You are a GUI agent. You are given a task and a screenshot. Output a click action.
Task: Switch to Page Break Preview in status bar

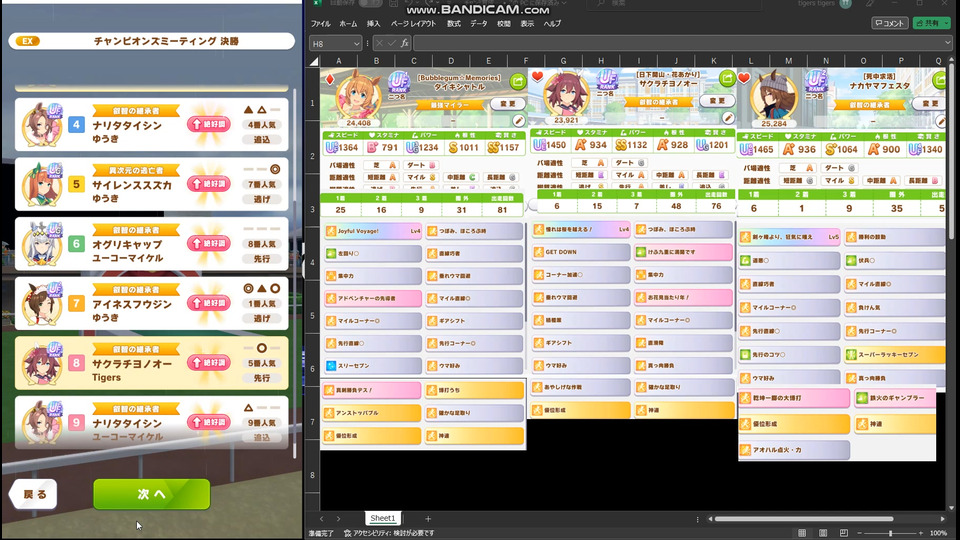[x=844, y=533]
